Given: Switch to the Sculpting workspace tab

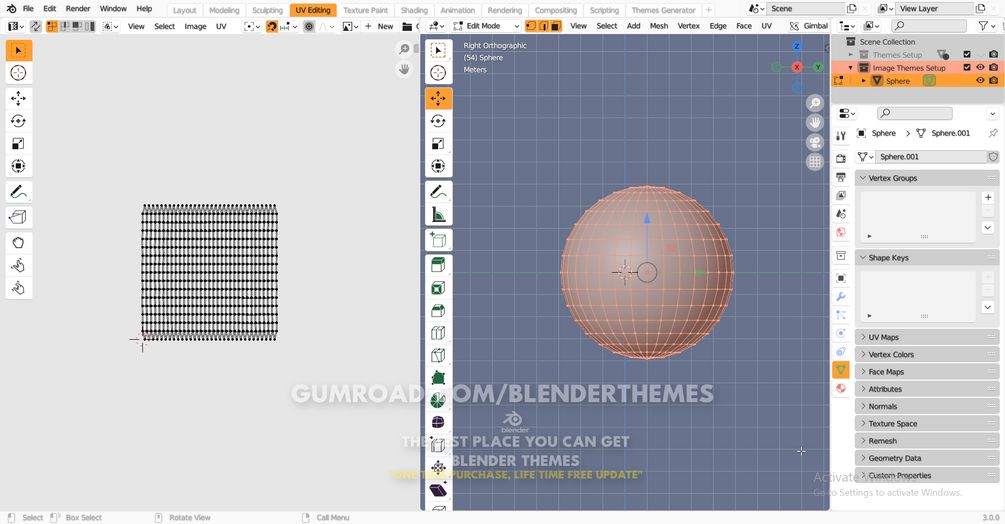Looking at the screenshot, I should click(x=267, y=10).
